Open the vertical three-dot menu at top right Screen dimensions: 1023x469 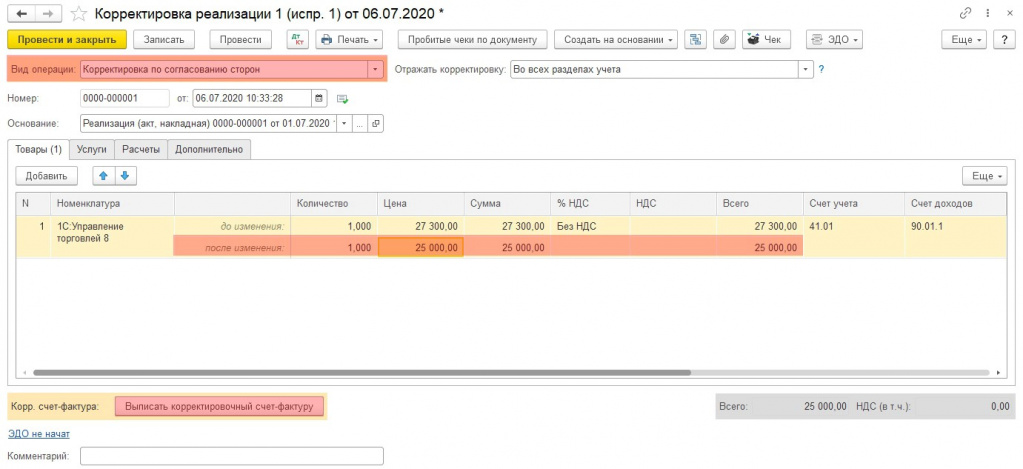(989, 13)
